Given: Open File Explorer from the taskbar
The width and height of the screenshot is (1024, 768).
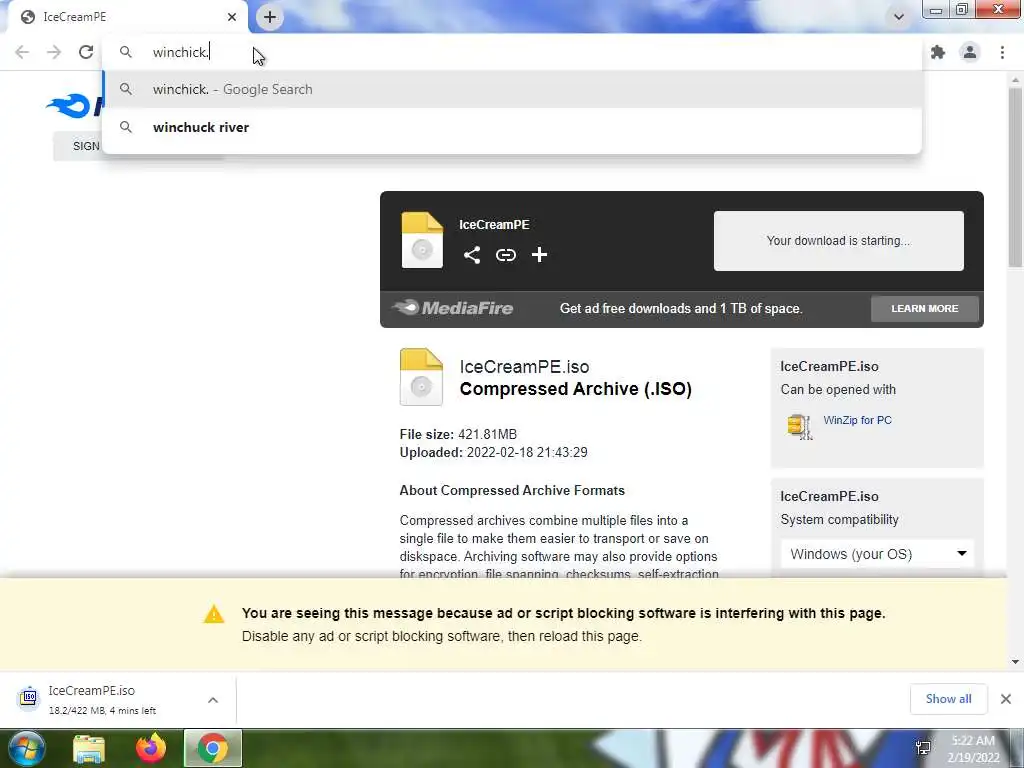Looking at the screenshot, I should point(89,748).
